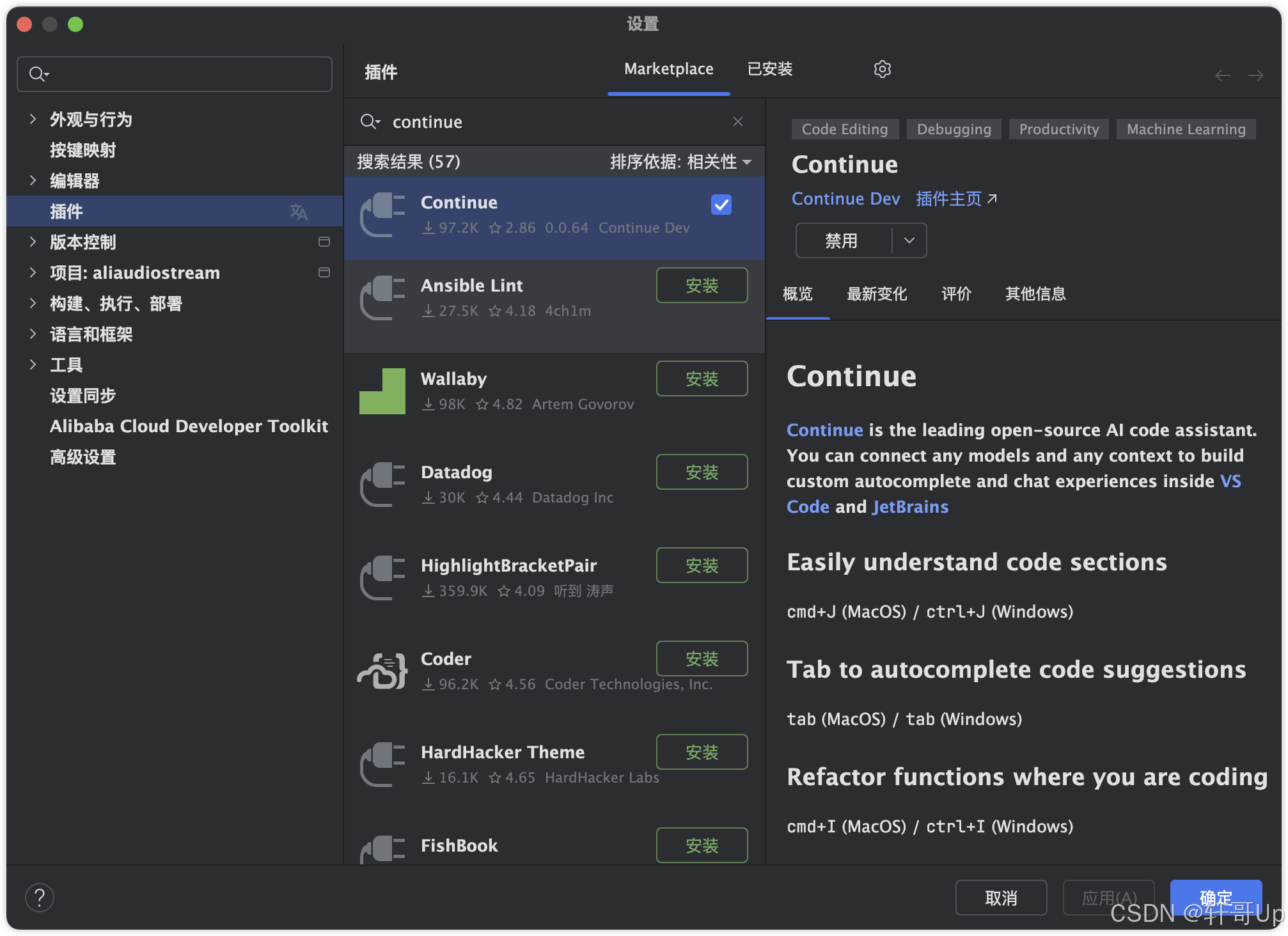Switch to the Marketplace tab

[x=668, y=69]
